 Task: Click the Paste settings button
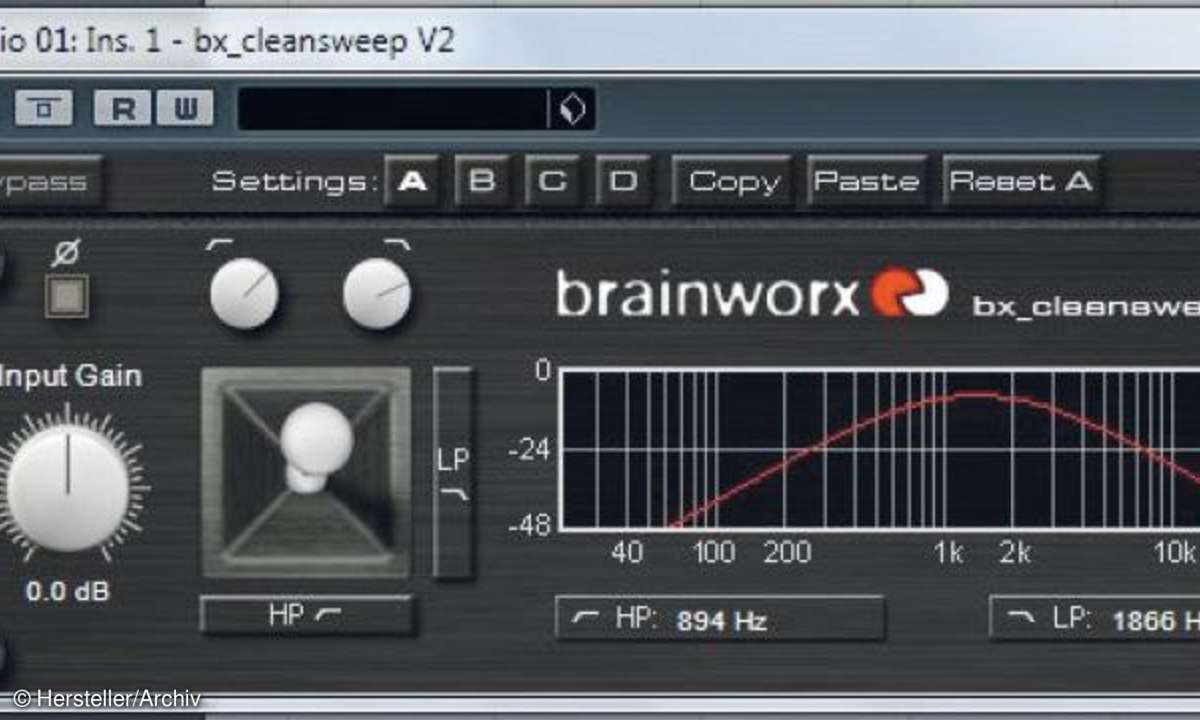click(x=866, y=182)
